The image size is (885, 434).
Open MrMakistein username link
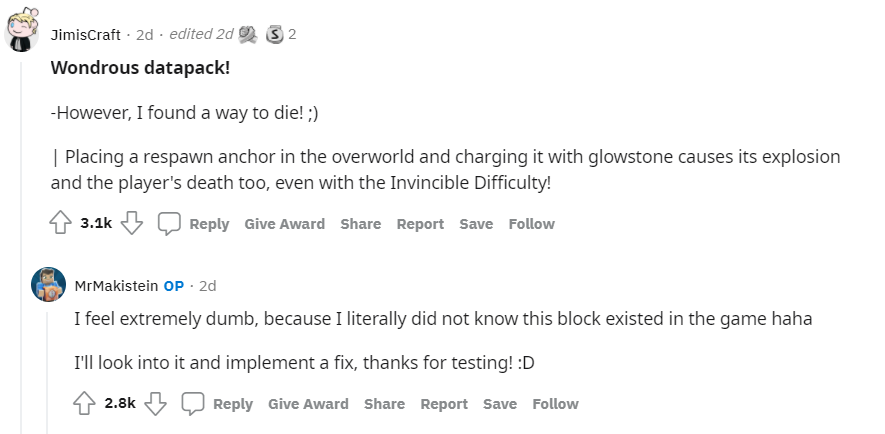pos(116,286)
